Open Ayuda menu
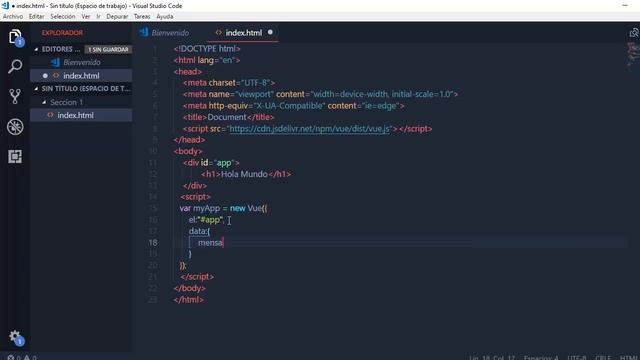Image resolution: width=640 pixels, height=360 pixels. (x=165, y=16)
